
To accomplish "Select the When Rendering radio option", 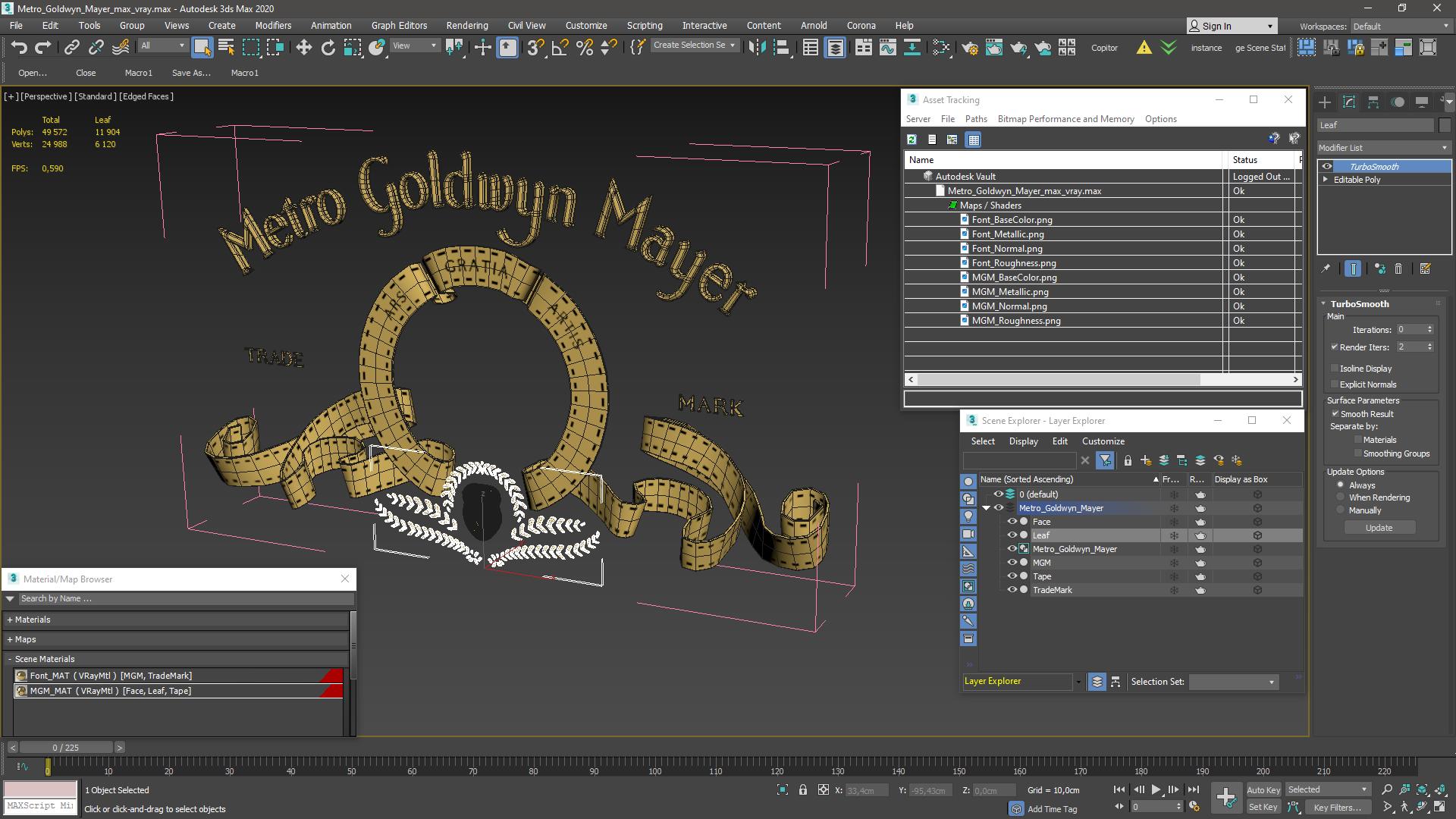I will (1341, 497).
